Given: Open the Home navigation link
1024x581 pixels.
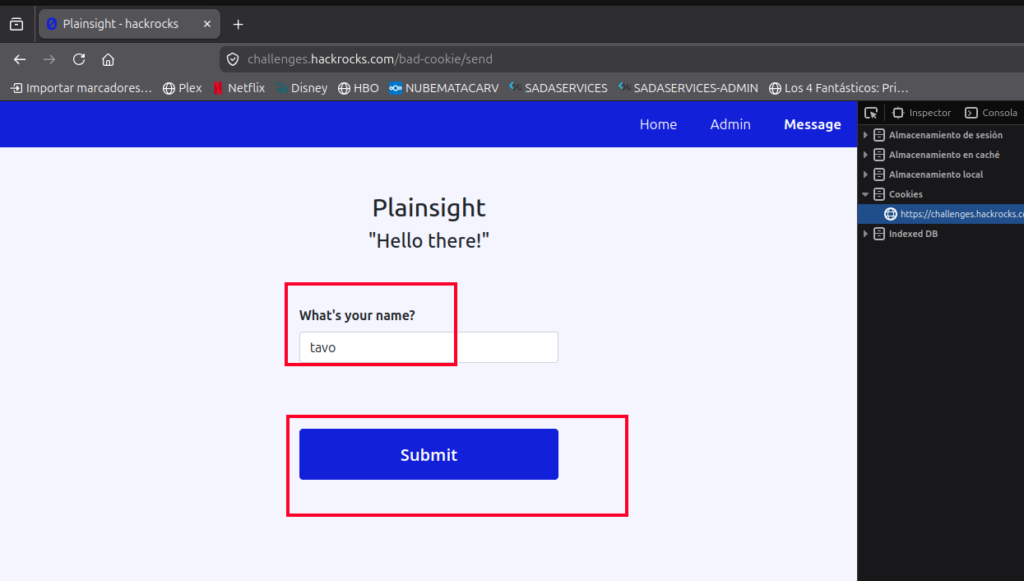Looking at the screenshot, I should [x=658, y=124].
